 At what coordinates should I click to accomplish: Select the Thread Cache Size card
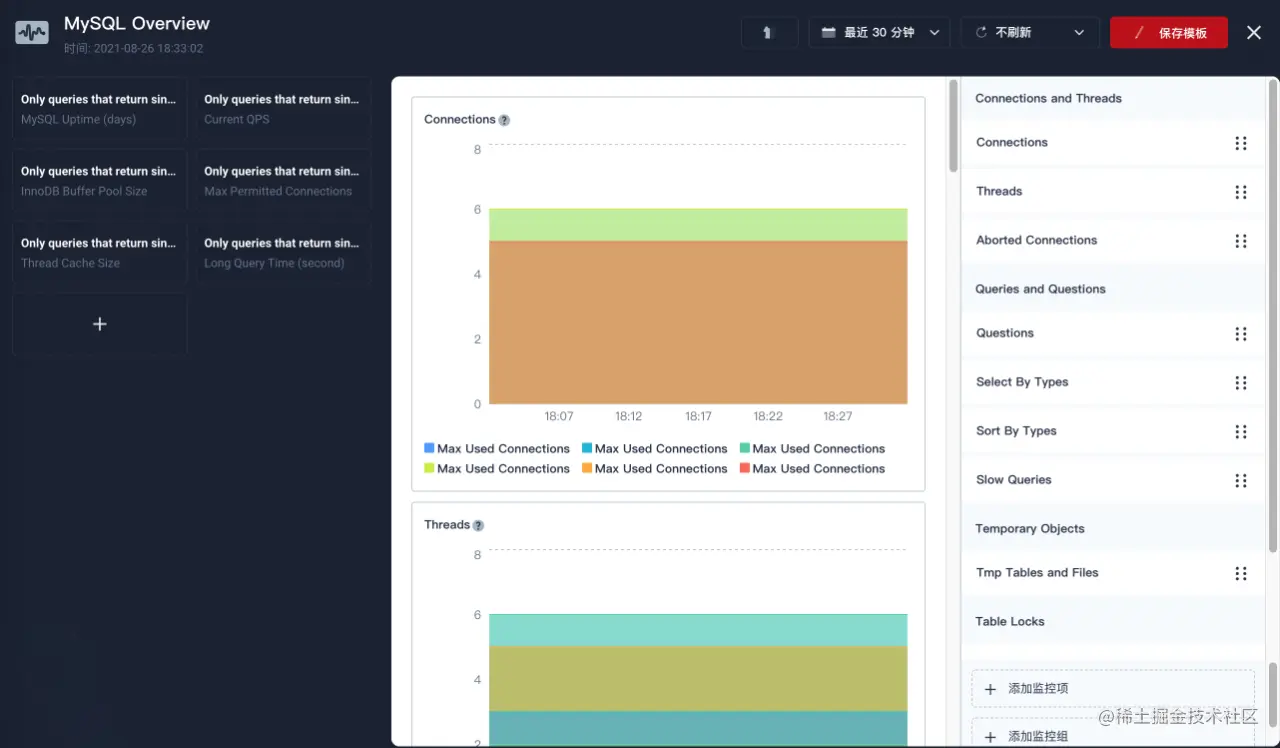tap(99, 253)
